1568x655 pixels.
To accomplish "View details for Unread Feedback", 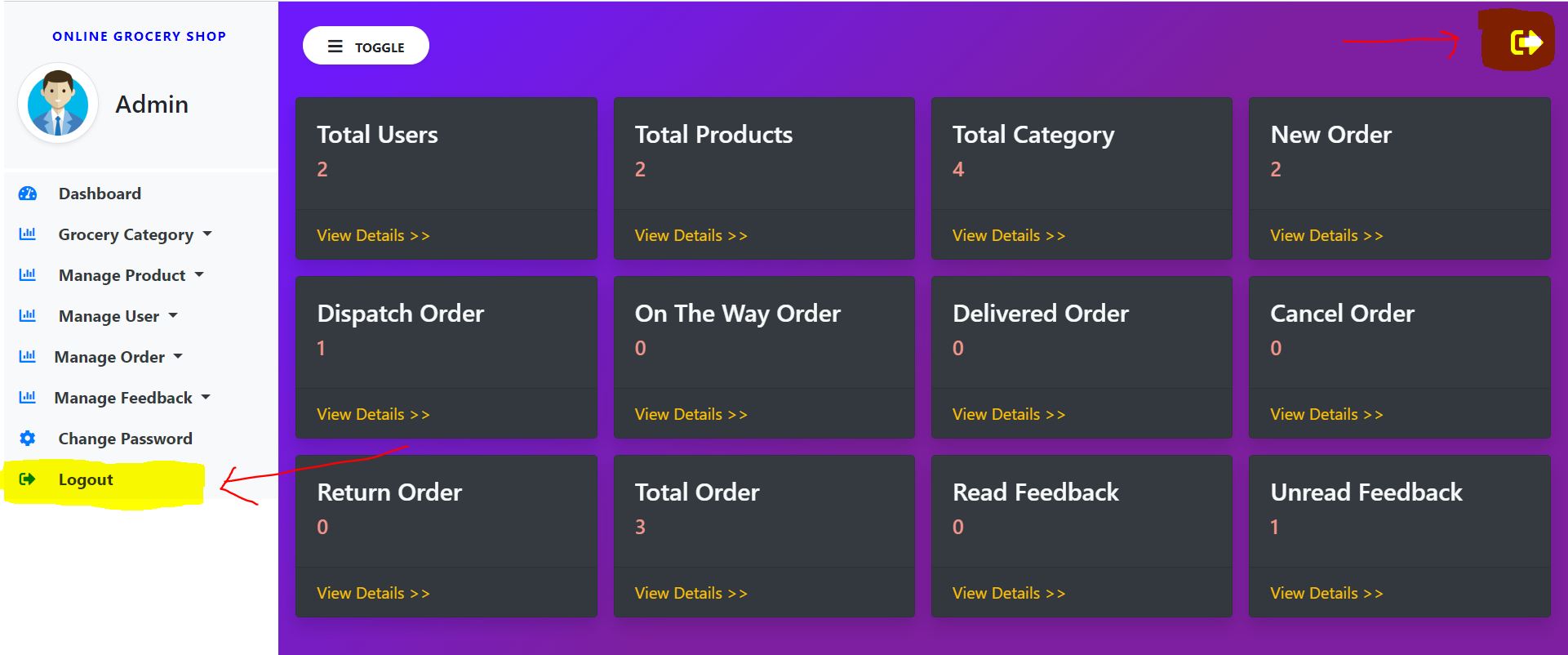I will [1326, 593].
